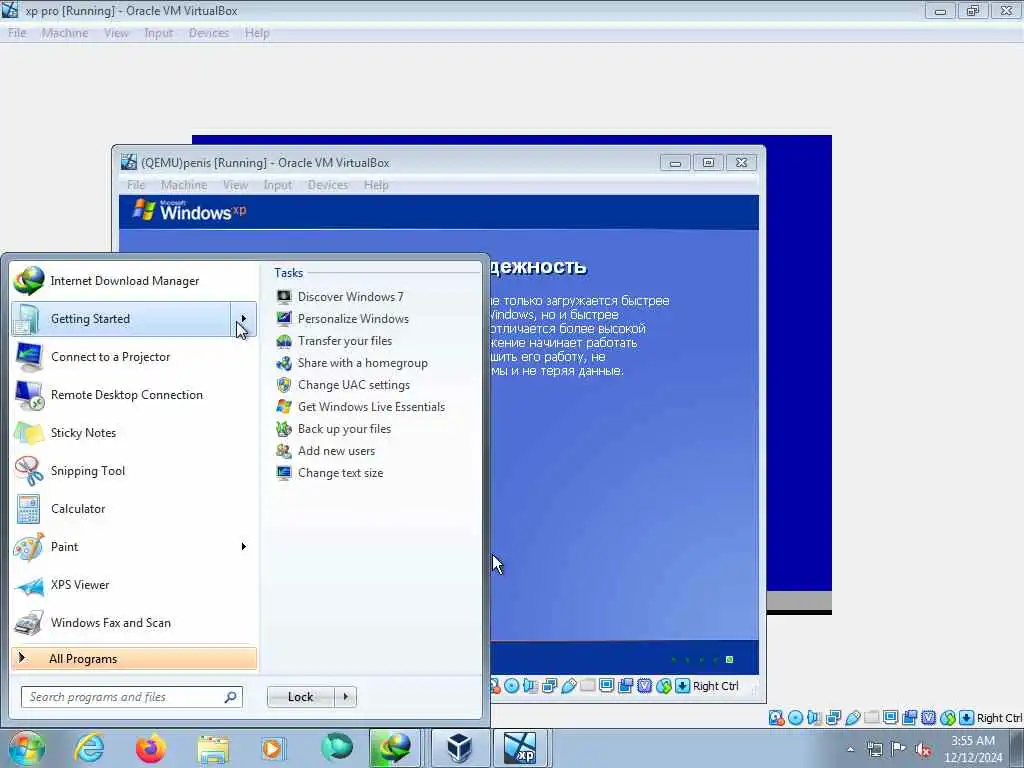Screen dimensions: 1024x768
Task: Click display indicator in xp pro status bar
Action: point(890,718)
